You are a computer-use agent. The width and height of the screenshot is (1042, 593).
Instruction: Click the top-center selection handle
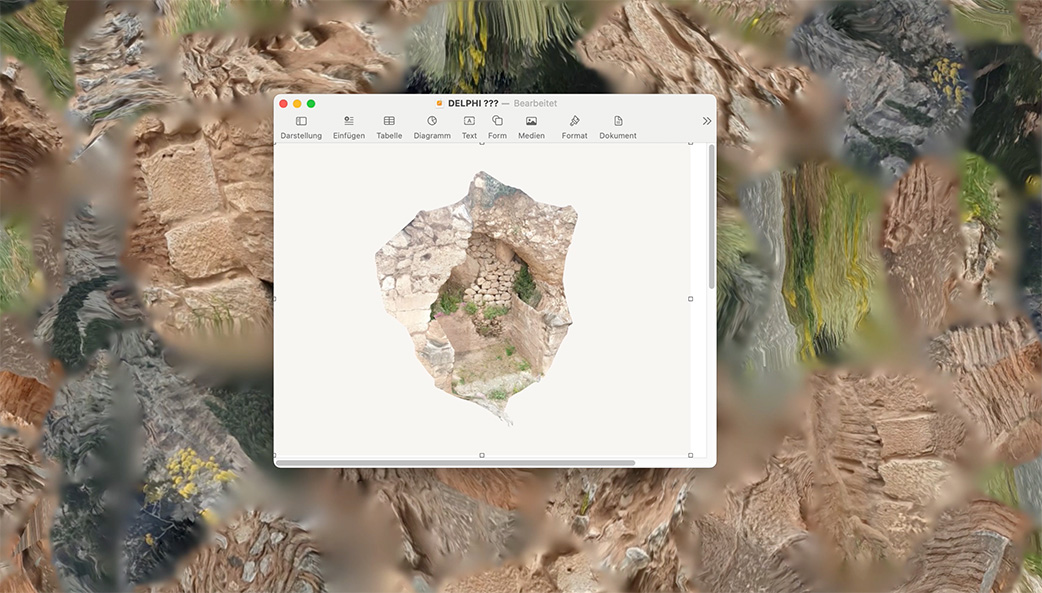(x=482, y=143)
